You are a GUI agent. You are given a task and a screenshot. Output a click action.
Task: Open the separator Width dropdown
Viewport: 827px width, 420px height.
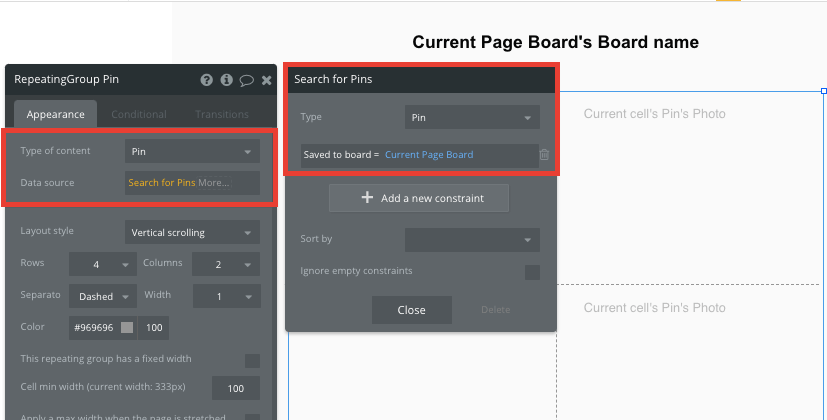tap(227, 296)
